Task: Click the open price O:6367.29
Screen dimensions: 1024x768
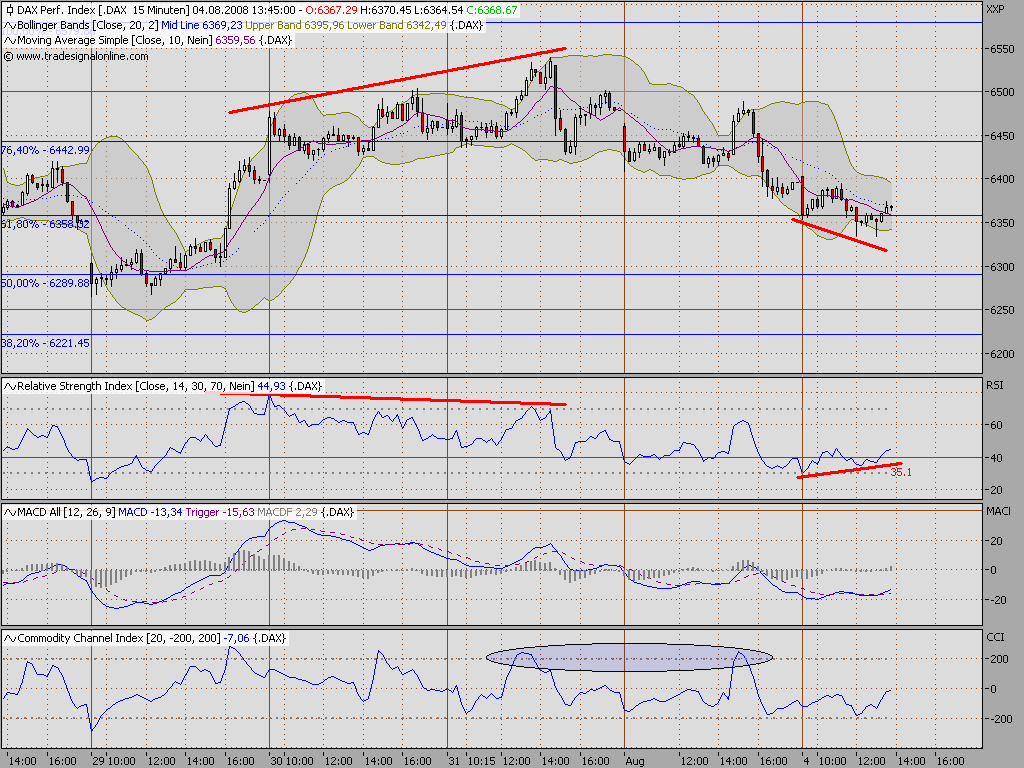Action: [x=331, y=10]
